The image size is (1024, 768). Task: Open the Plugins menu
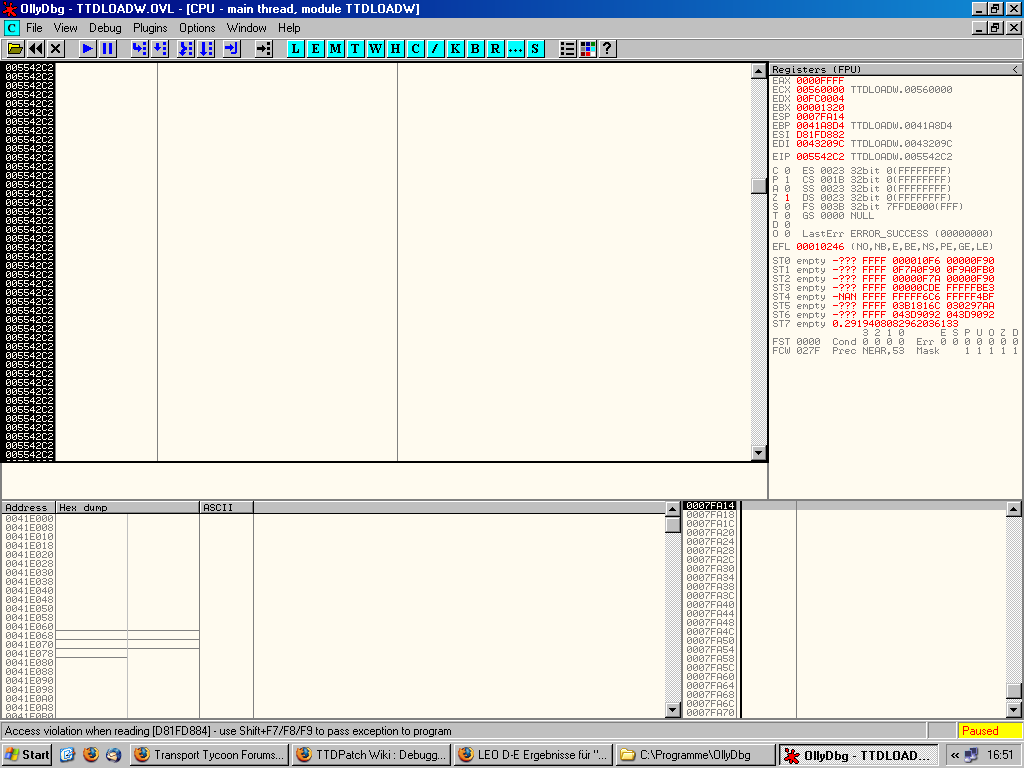(x=150, y=28)
